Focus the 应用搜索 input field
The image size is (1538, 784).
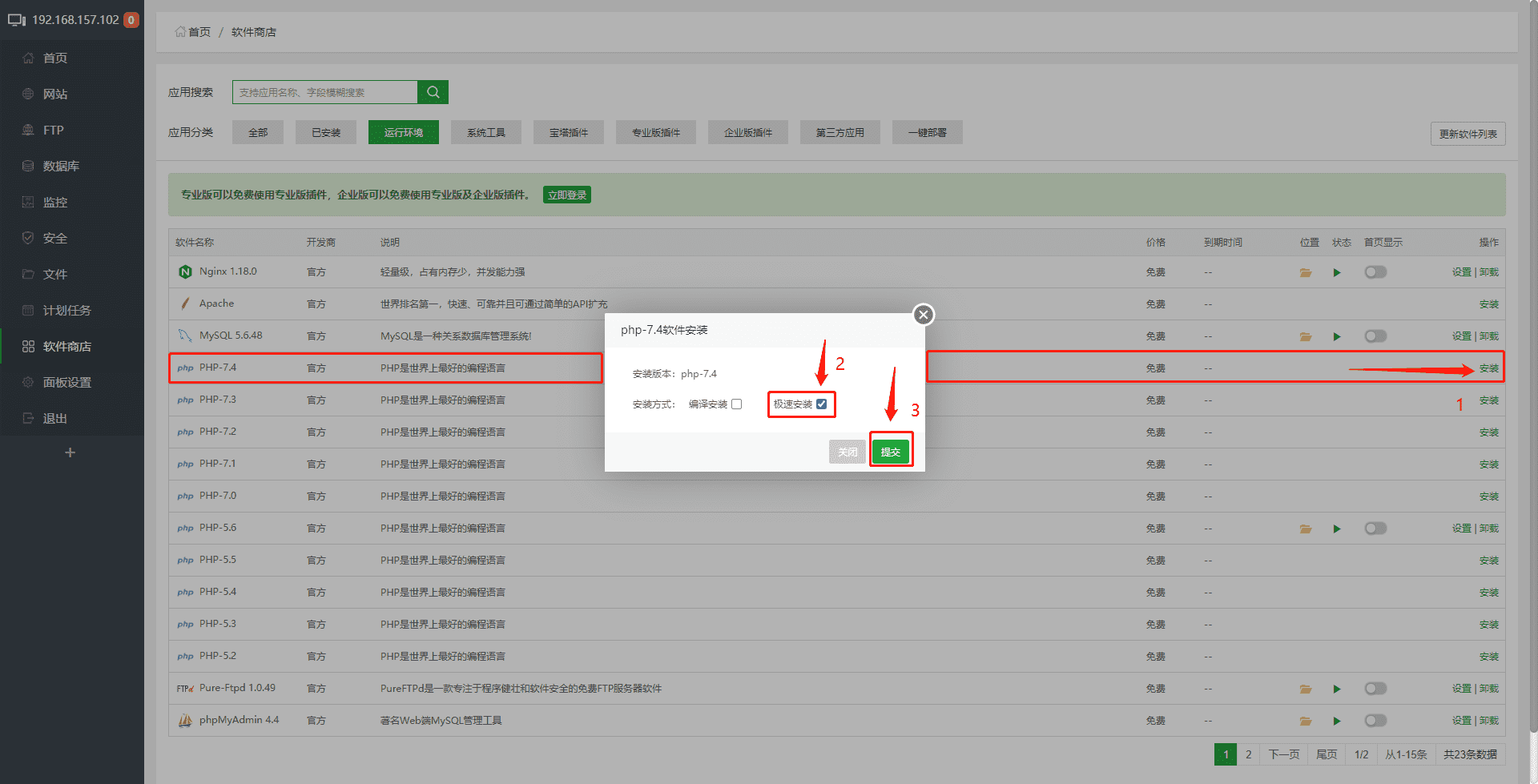(x=325, y=92)
